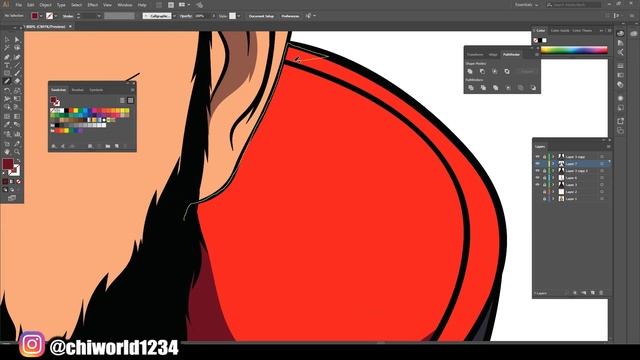This screenshot has height=360, width=640.
Task: Hide Layer 7 using its eye icon
Action: [x=538, y=164]
